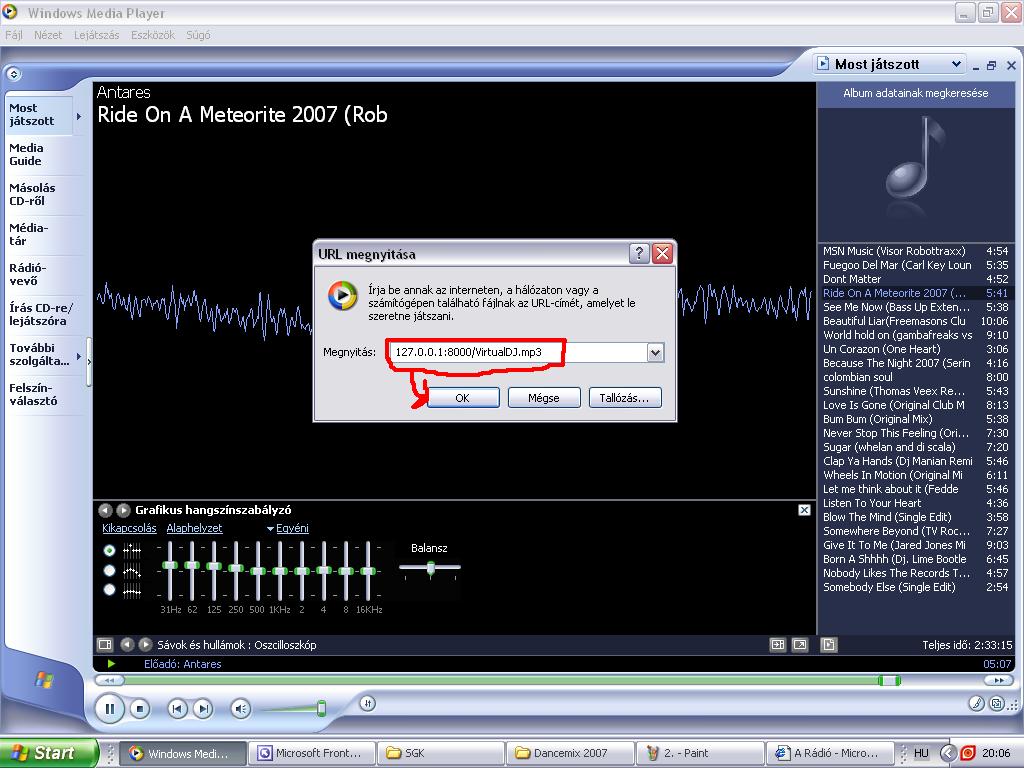The width and height of the screenshot is (1026, 770).
Task: Click the Tallózás... browse button
Action: pos(625,397)
